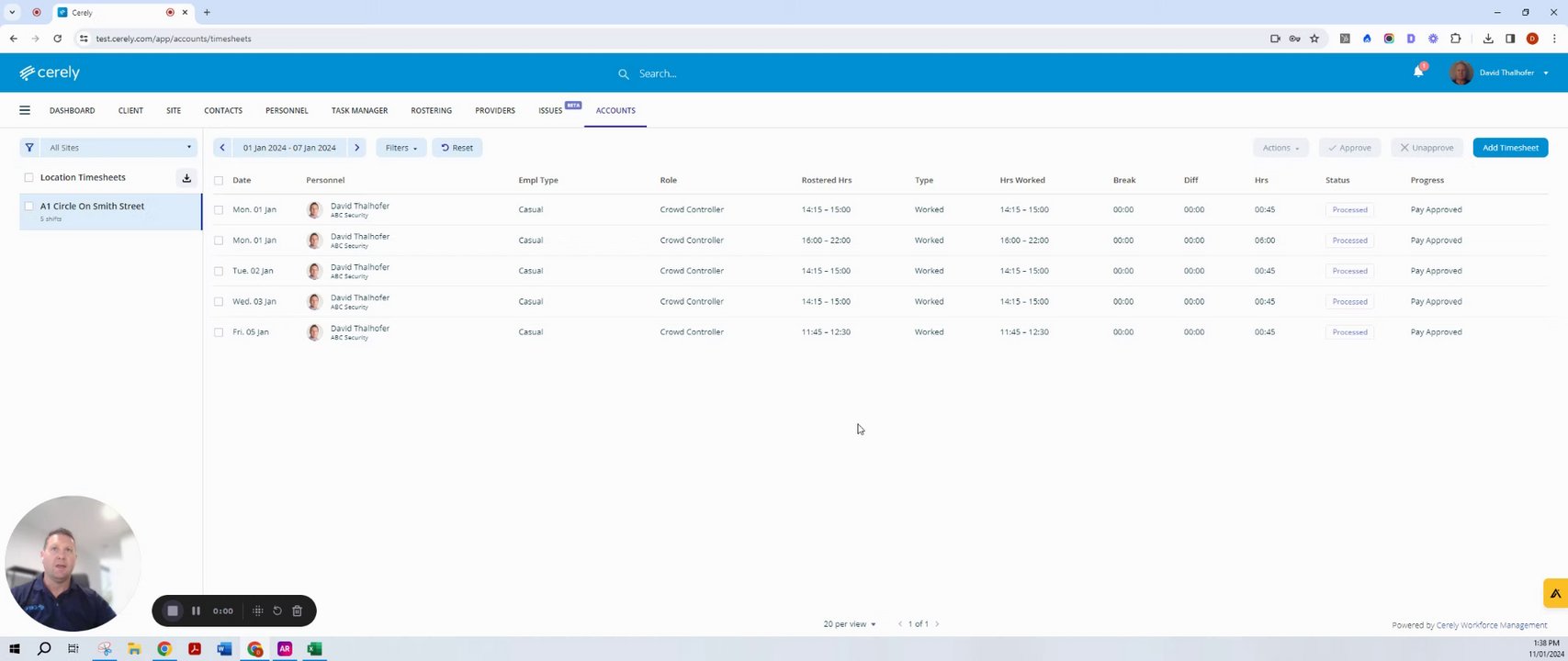Open the Rostering tab
The height and width of the screenshot is (661, 1568).
click(431, 111)
